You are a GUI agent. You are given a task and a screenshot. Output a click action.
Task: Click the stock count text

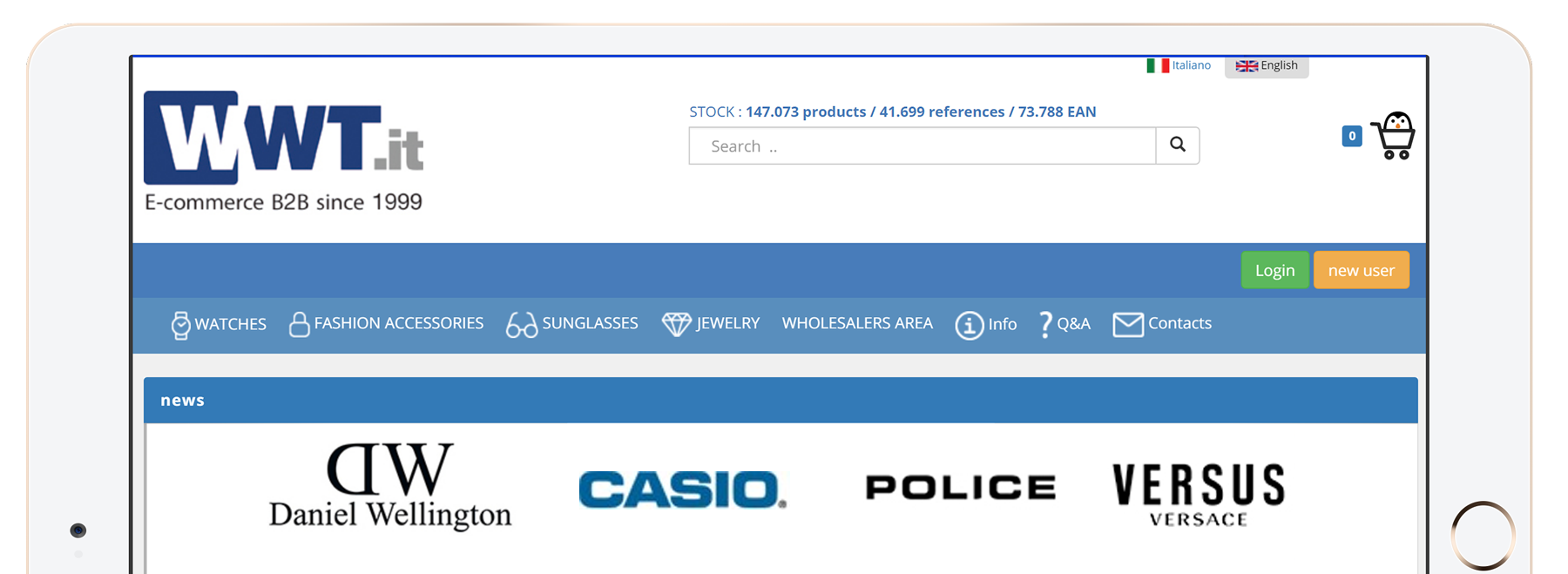pyautogui.click(x=893, y=111)
